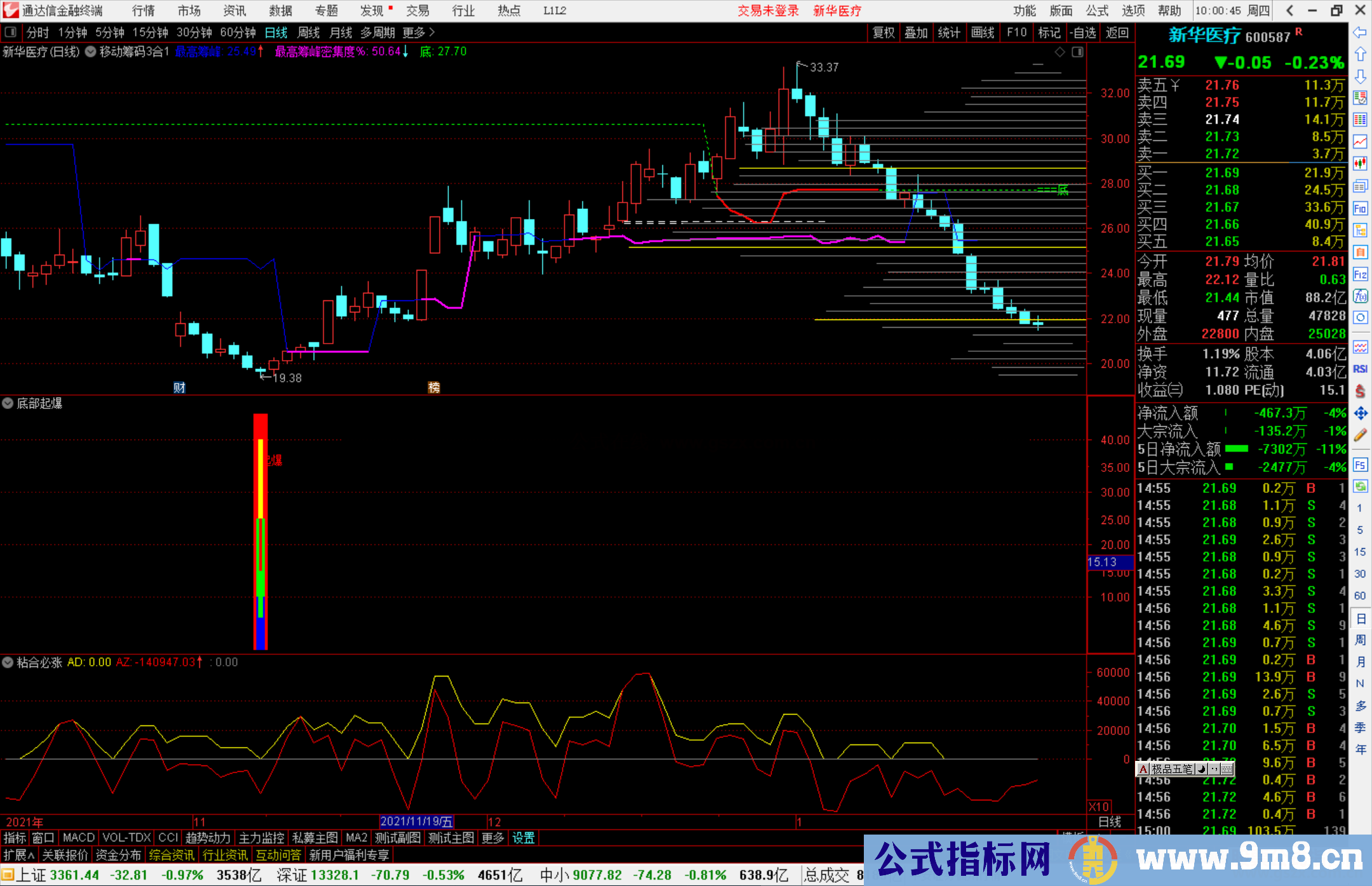Click the f(x) formula sidebar icon
This screenshot has width=1372, height=886.
pyautogui.click(x=1360, y=296)
